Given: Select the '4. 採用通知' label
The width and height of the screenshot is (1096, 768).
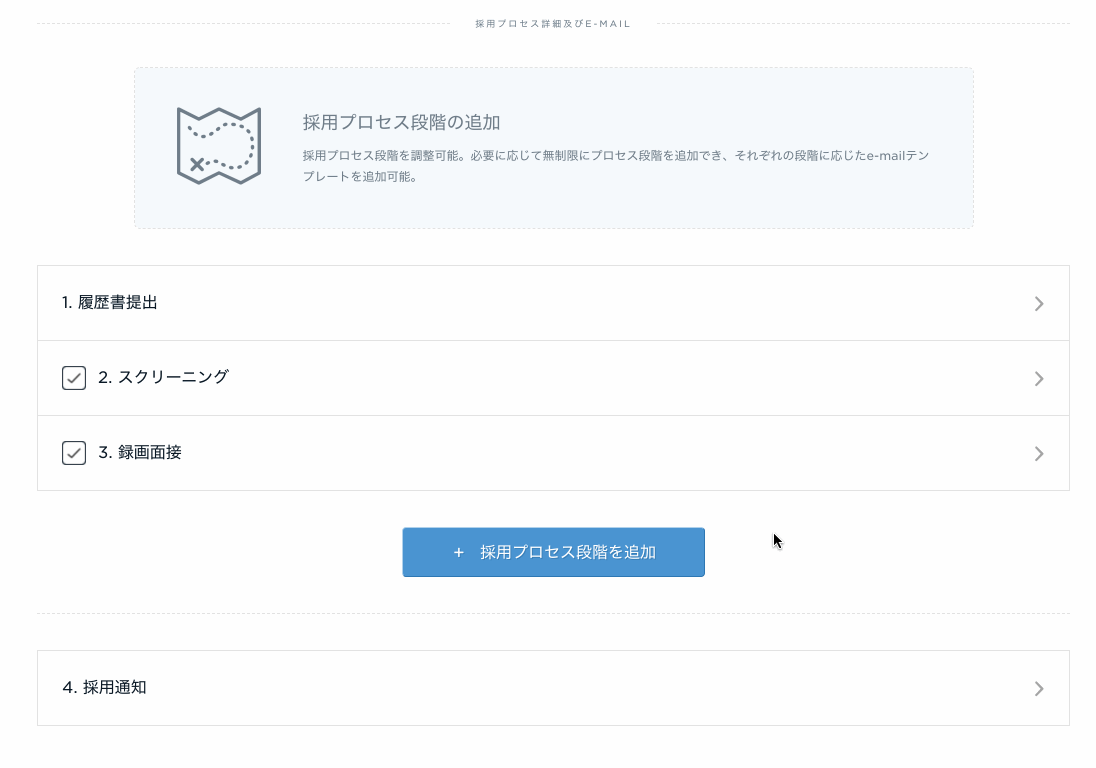Looking at the screenshot, I should click(x=105, y=688).
